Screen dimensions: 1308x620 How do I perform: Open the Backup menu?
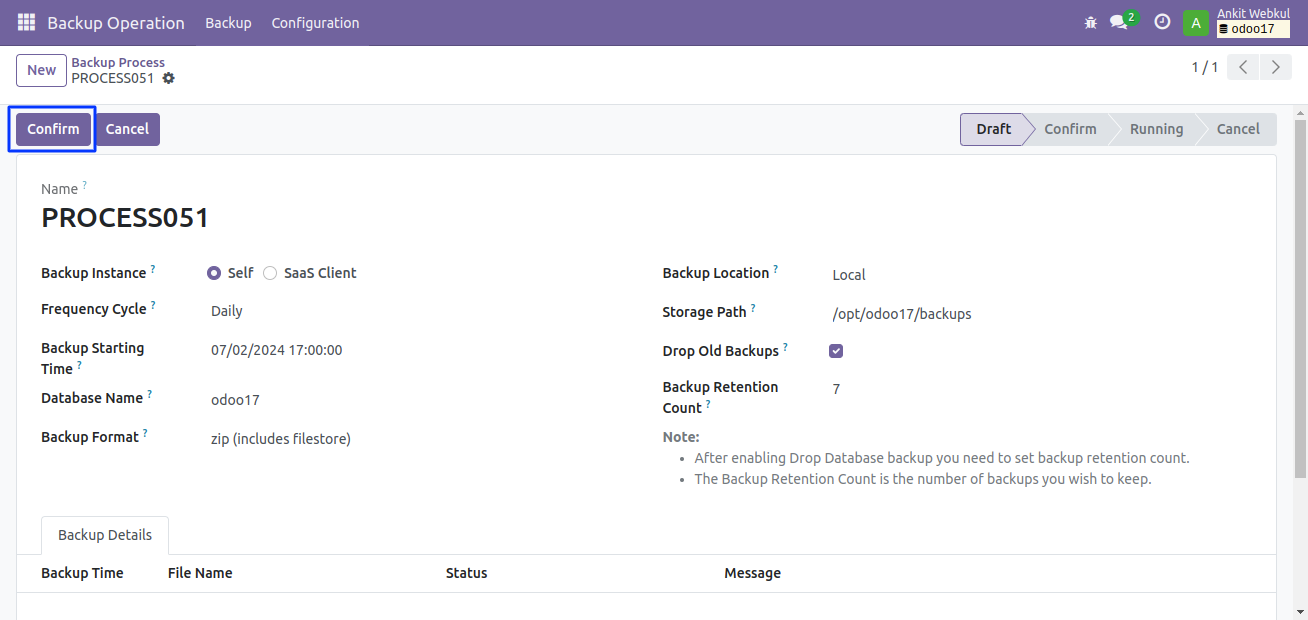(228, 22)
